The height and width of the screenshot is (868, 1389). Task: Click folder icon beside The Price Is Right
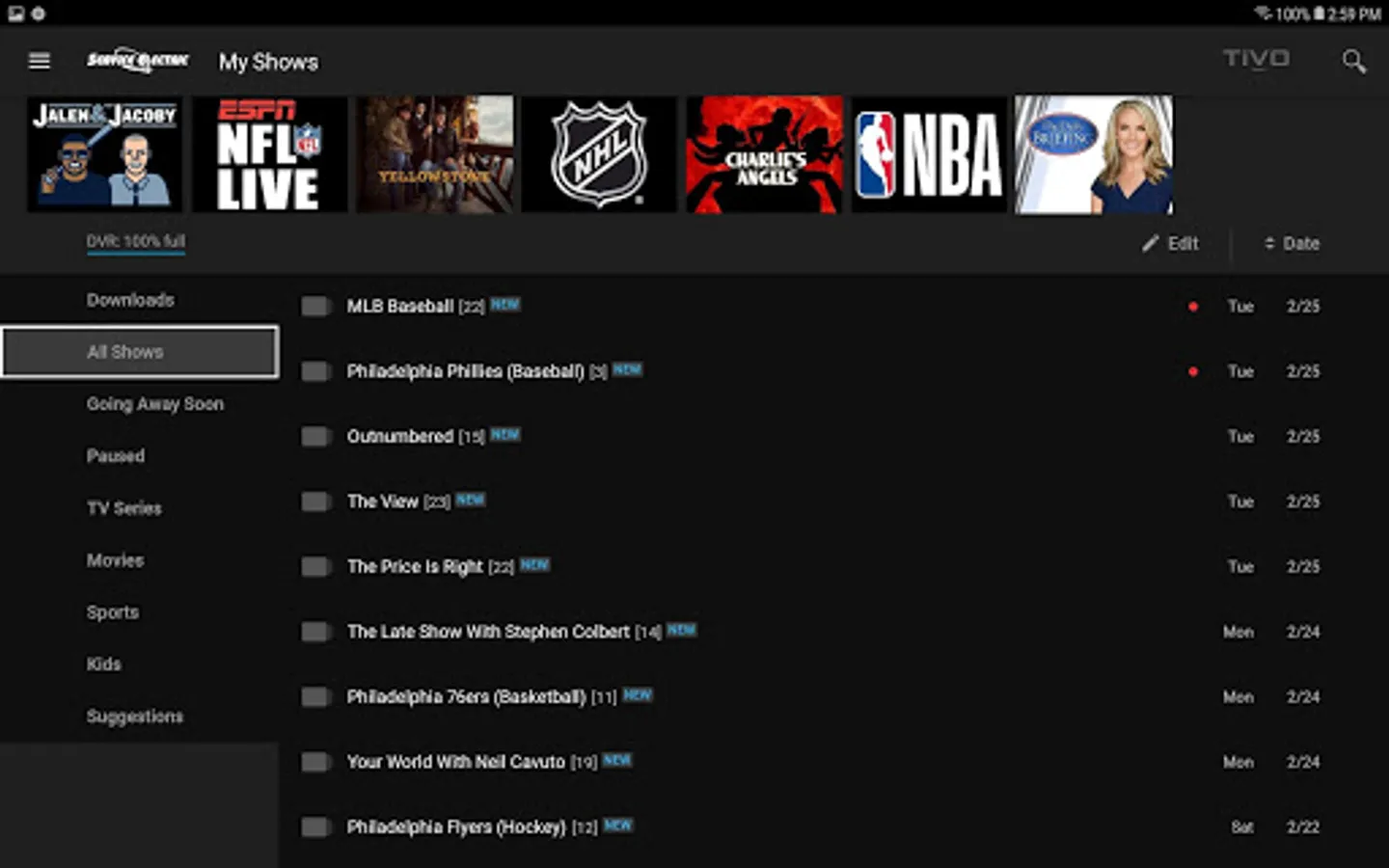(315, 567)
